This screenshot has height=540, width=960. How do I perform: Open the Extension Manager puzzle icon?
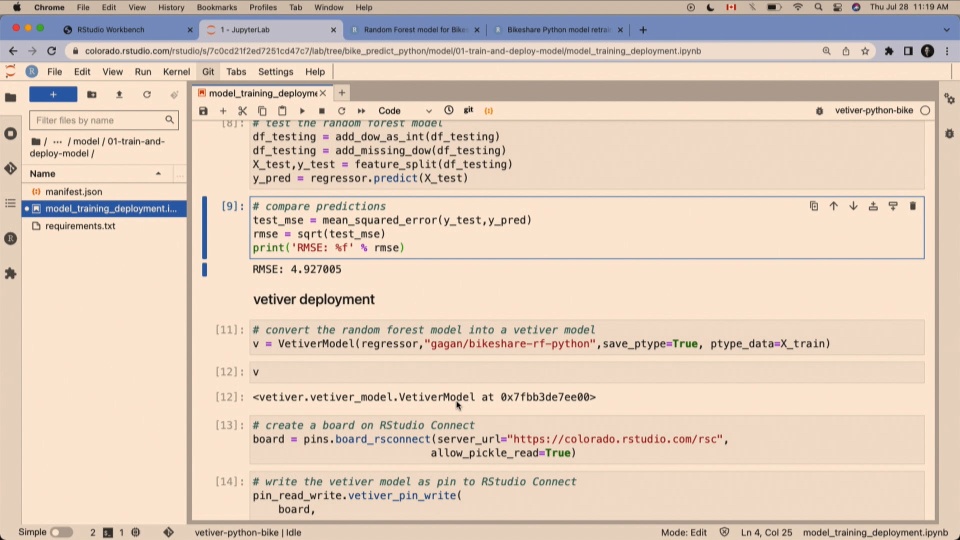tap(10, 273)
